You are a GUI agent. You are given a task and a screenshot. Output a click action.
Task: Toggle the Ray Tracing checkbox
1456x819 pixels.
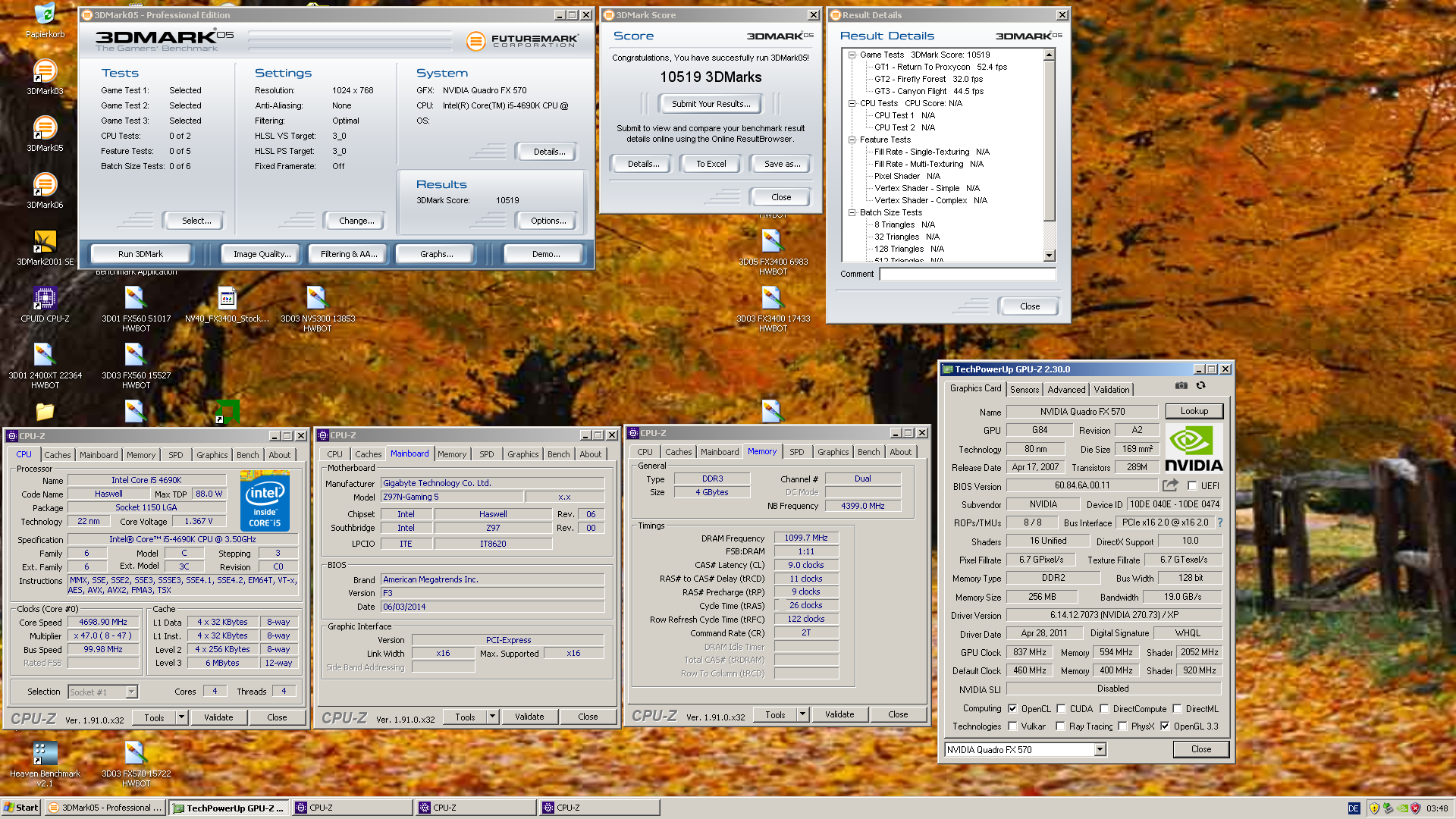[1060, 726]
